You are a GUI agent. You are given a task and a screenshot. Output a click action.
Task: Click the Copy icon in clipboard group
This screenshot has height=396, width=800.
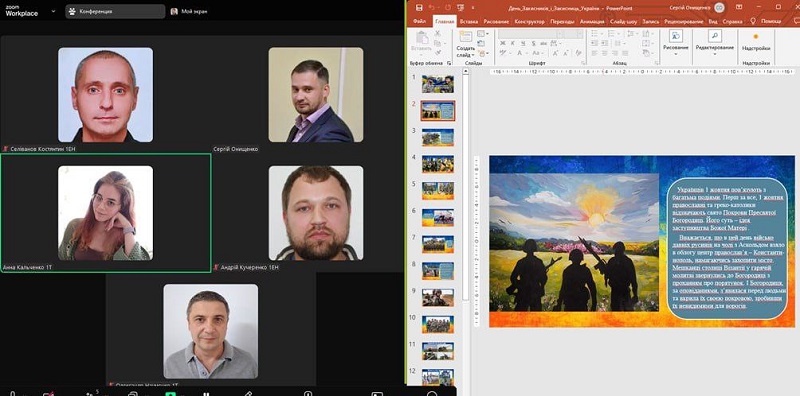point(437,43)
